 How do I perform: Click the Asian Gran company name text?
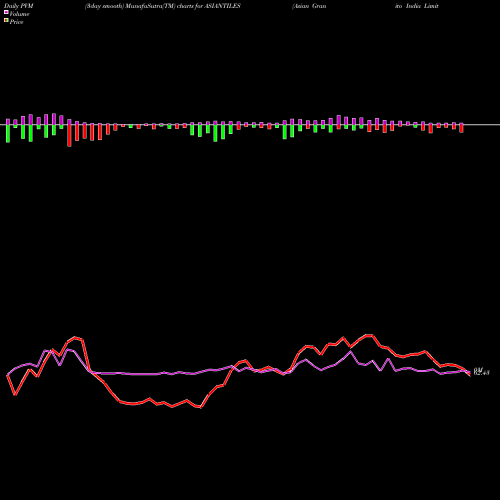[309, 6]
